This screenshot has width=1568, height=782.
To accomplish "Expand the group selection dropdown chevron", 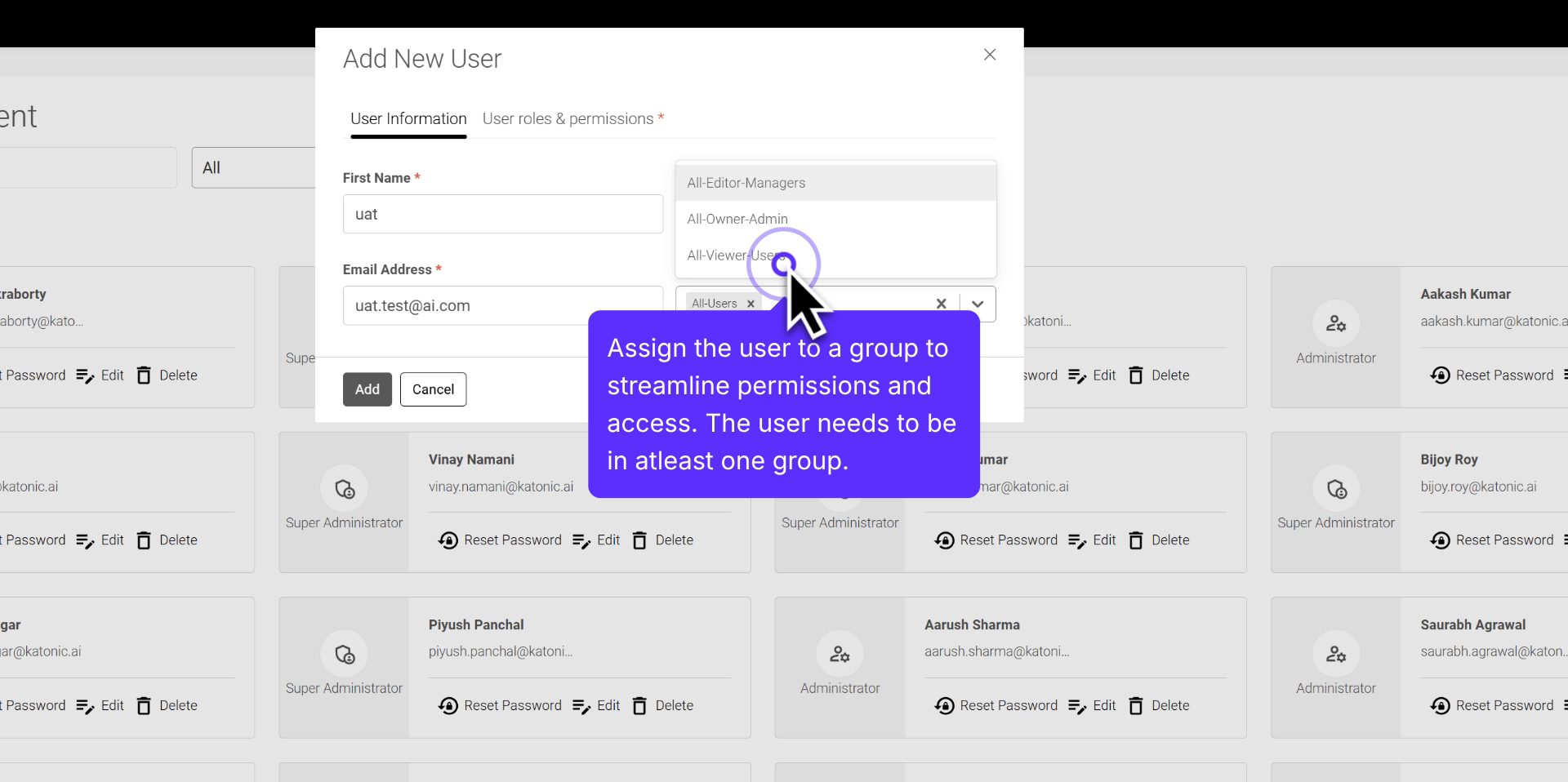I will [978, 304].
